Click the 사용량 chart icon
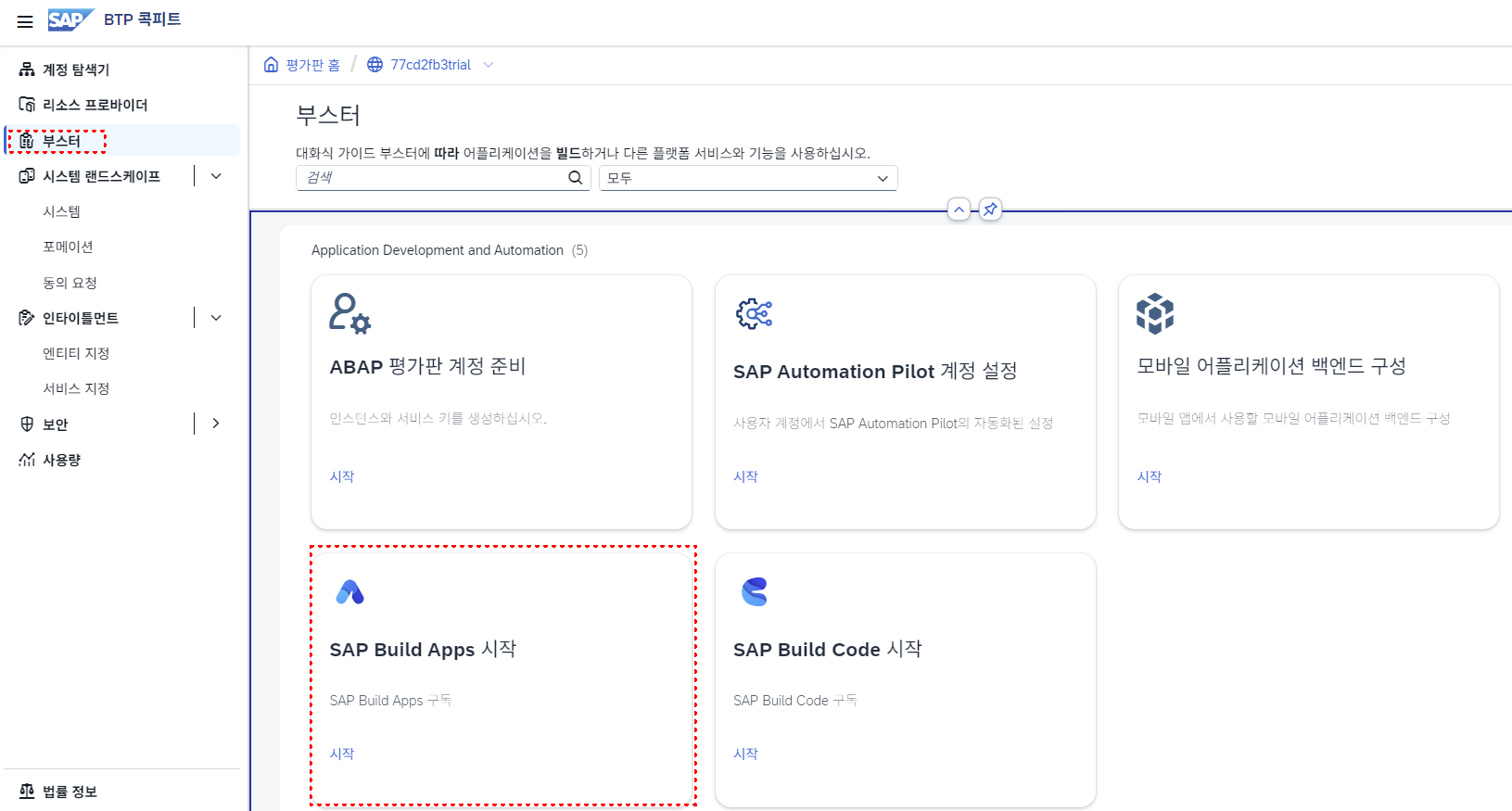The height and width of the screenshot is (811, 1512). (27, 460)
